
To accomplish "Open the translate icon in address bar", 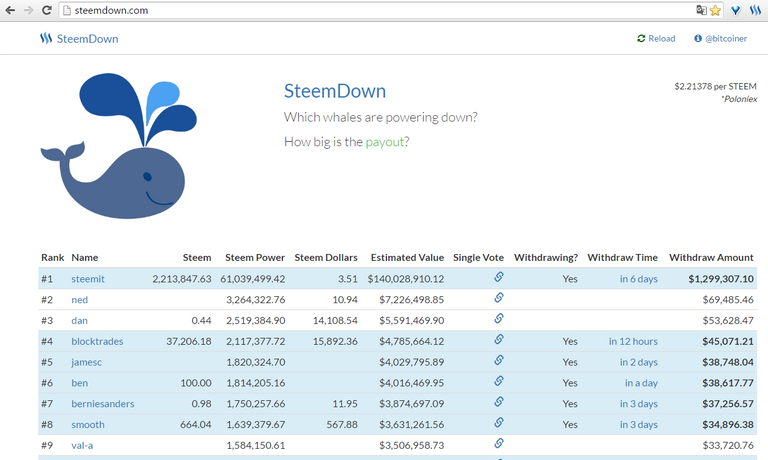I will pos(701,10).
